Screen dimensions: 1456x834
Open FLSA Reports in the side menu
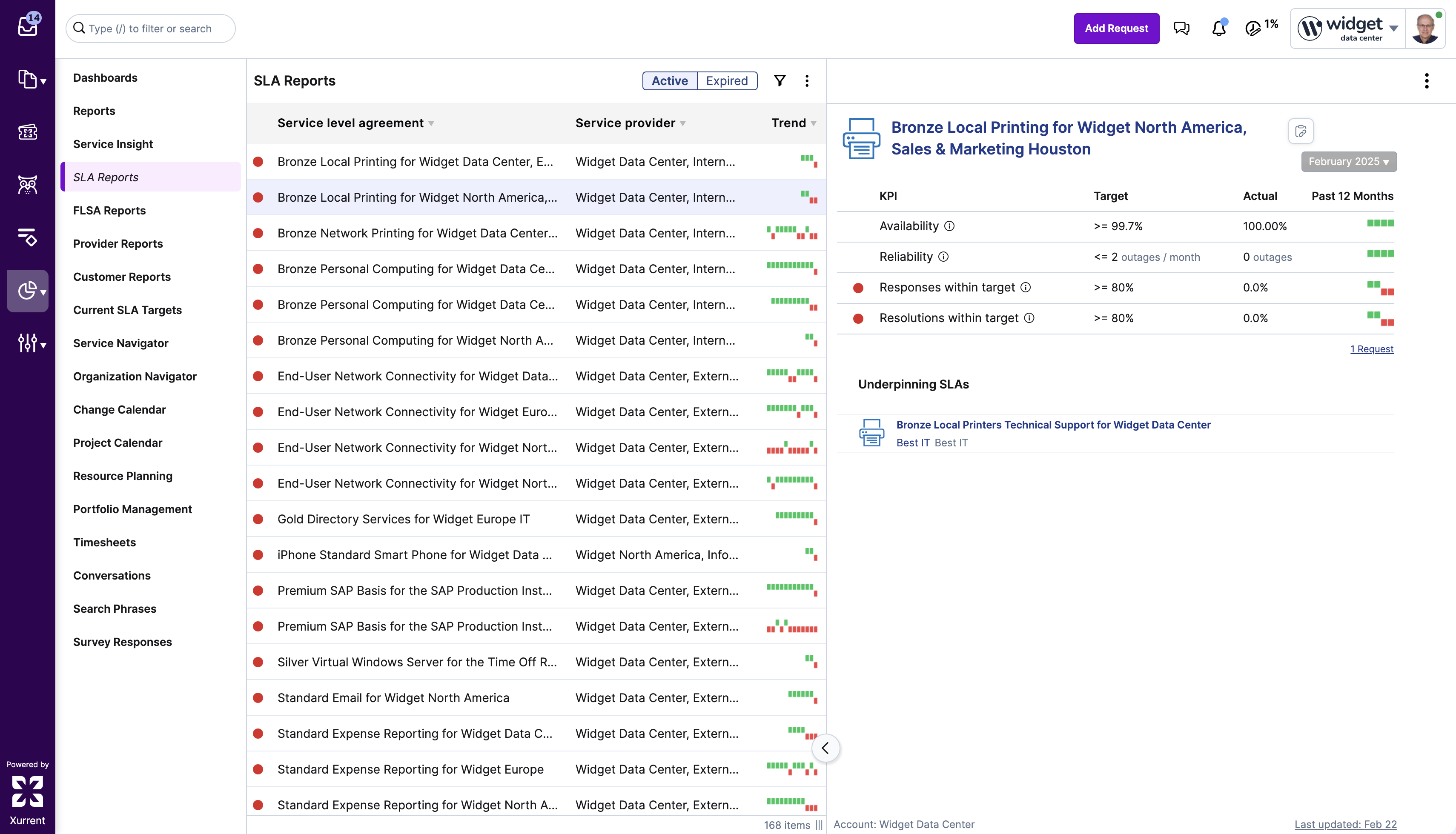point(109,210)
